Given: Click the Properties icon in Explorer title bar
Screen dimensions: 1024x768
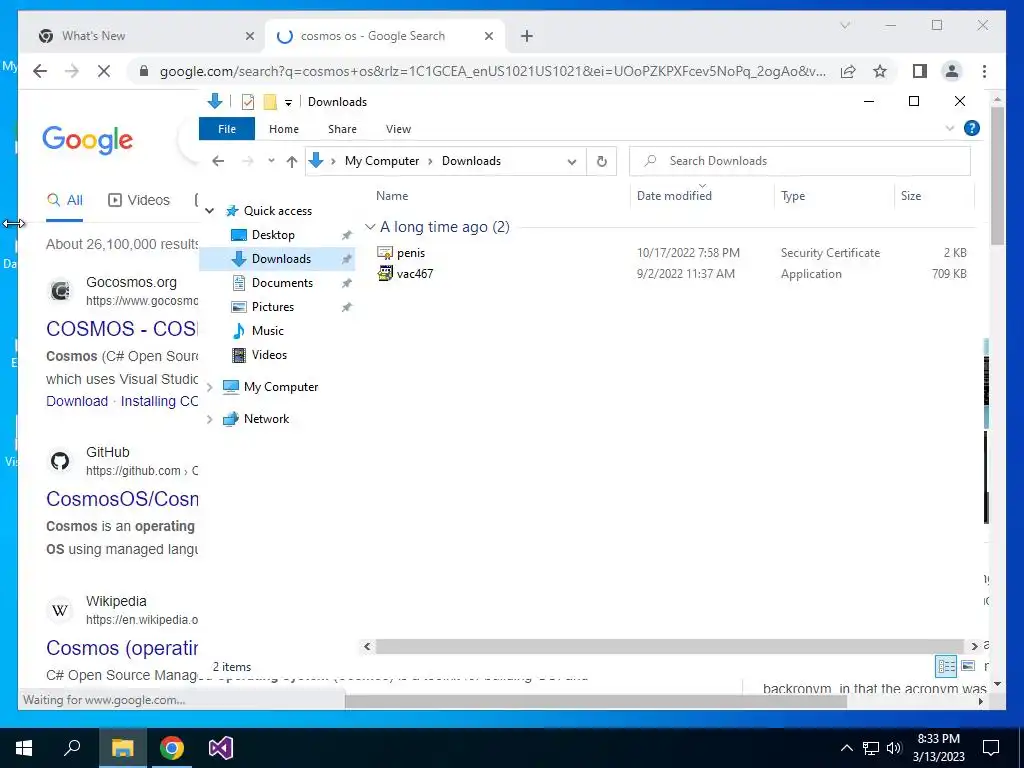Looking at the screenshot, I should [248, 102].
